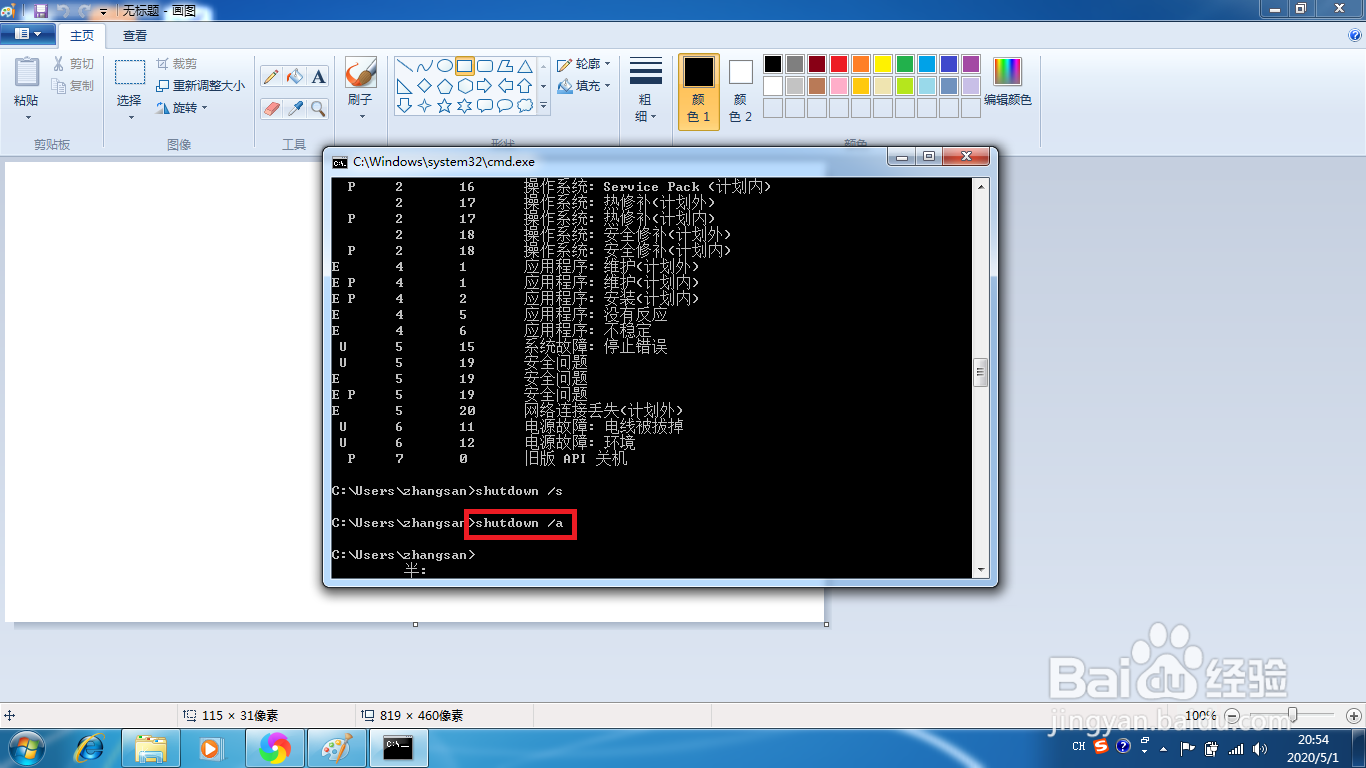This screenshot has height=768, width=1366.
Task: Click the cmd window scroll up arrow
Action: [981, 185]
